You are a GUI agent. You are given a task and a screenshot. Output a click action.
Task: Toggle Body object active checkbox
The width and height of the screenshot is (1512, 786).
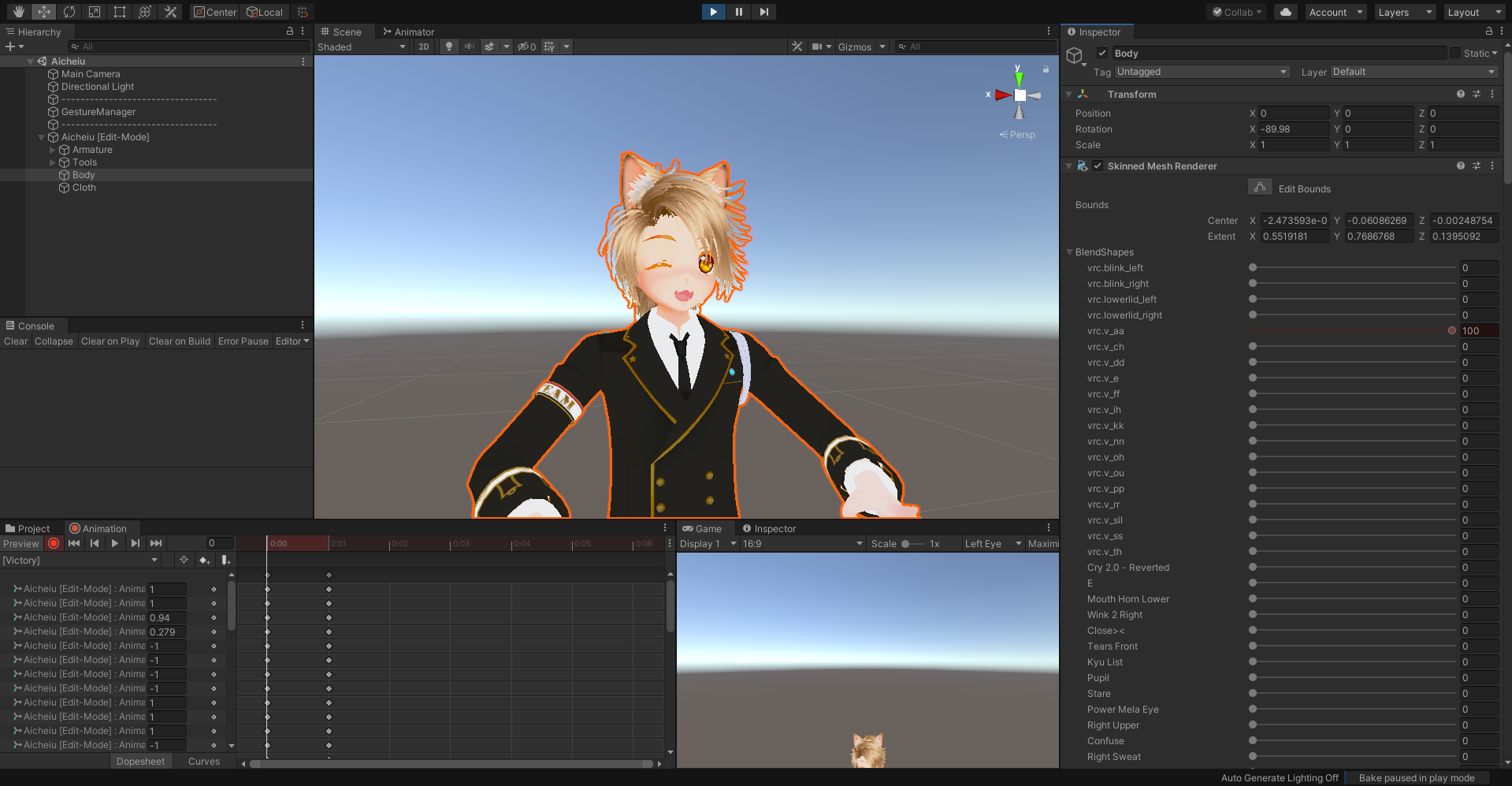pyautogui.click(x=1102, y=53)
